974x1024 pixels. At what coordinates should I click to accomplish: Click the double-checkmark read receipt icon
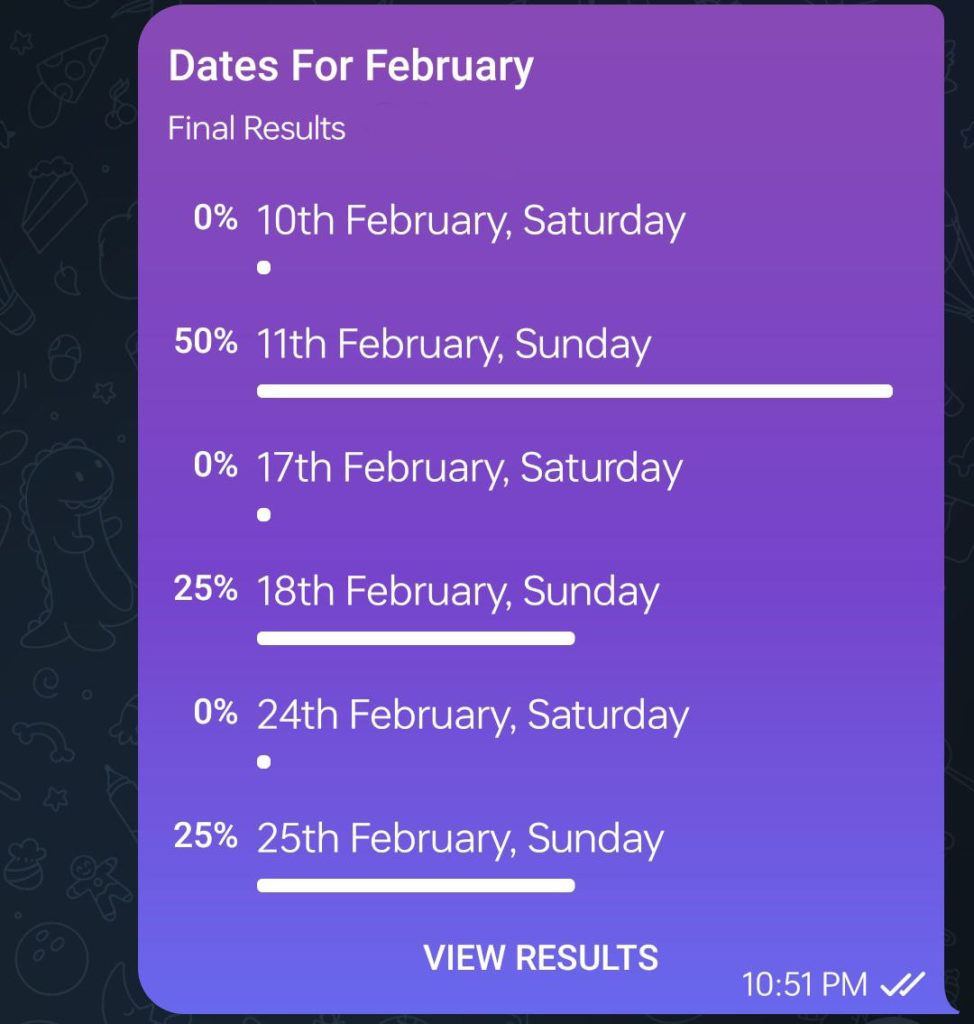pyautogui.click(x=903, y=984)
